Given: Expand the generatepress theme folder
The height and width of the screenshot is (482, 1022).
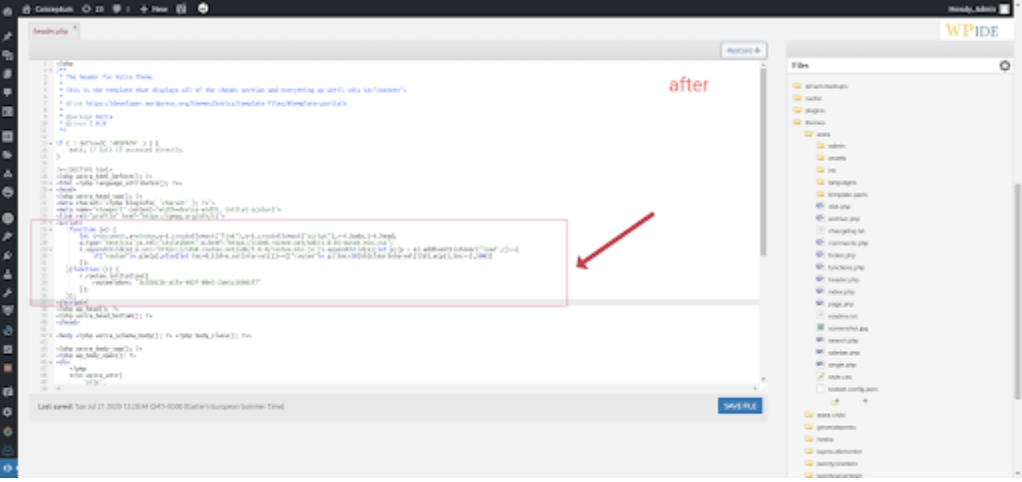Looking at the screenshot, I should (x=828, y=427).
